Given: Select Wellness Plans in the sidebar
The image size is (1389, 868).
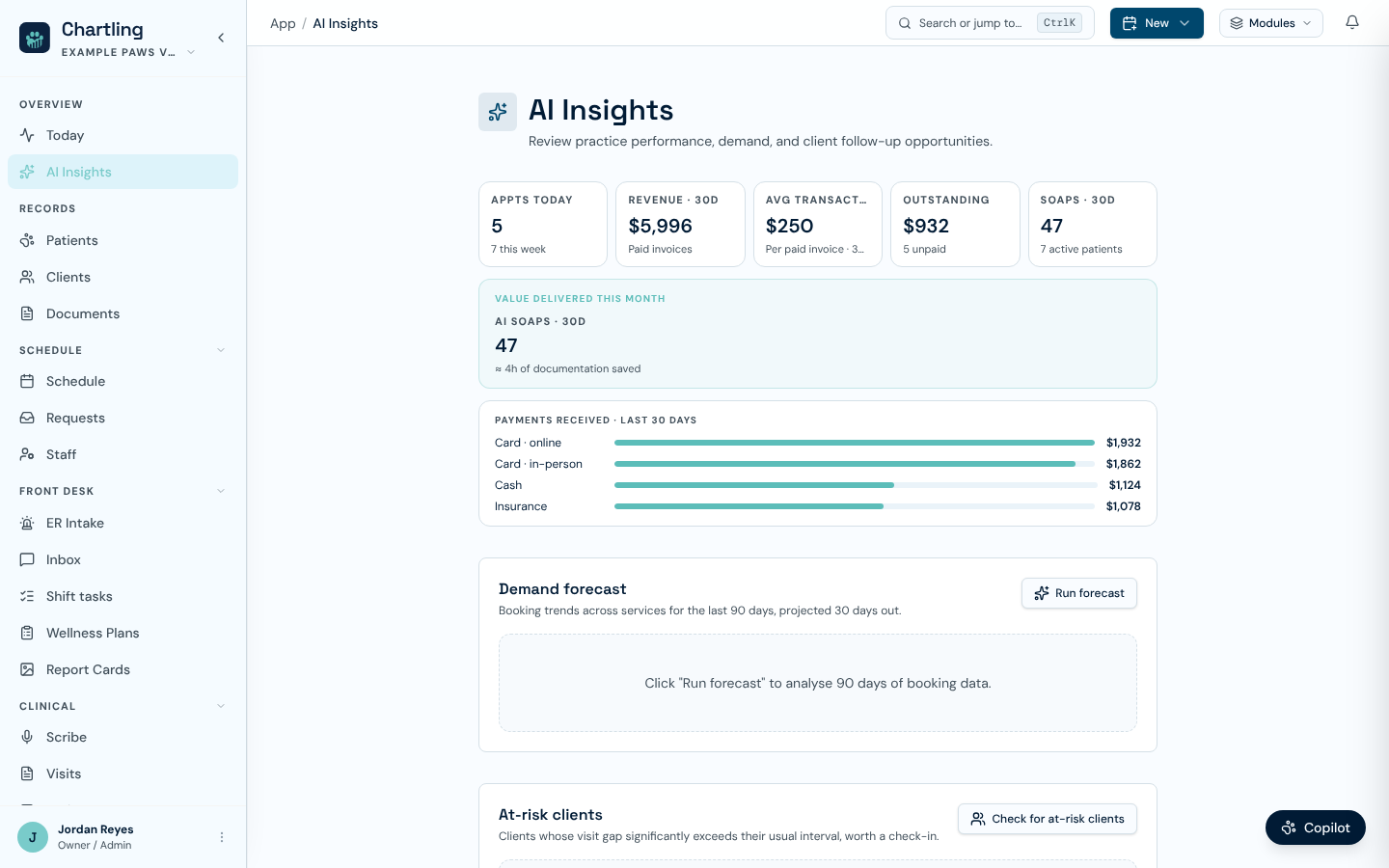Looking at the screenshot, I should tap(123, 633).
